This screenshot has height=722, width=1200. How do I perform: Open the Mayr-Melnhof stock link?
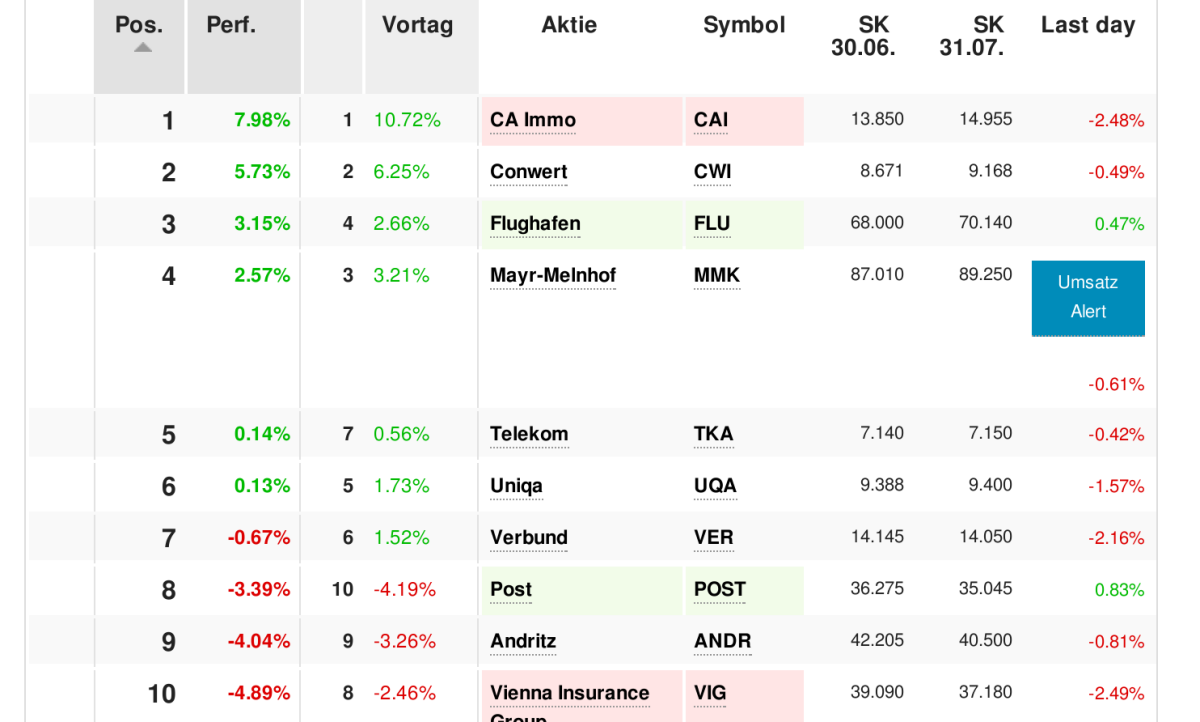click(553, 275)
